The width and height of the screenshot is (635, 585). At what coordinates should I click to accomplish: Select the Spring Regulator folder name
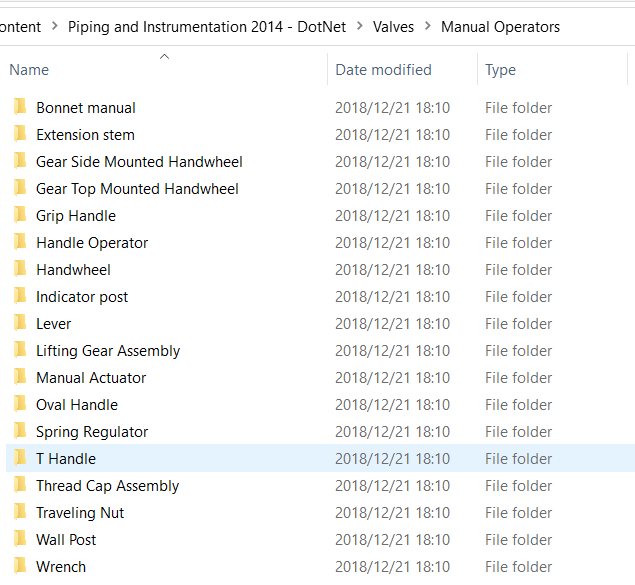point(92,432)
